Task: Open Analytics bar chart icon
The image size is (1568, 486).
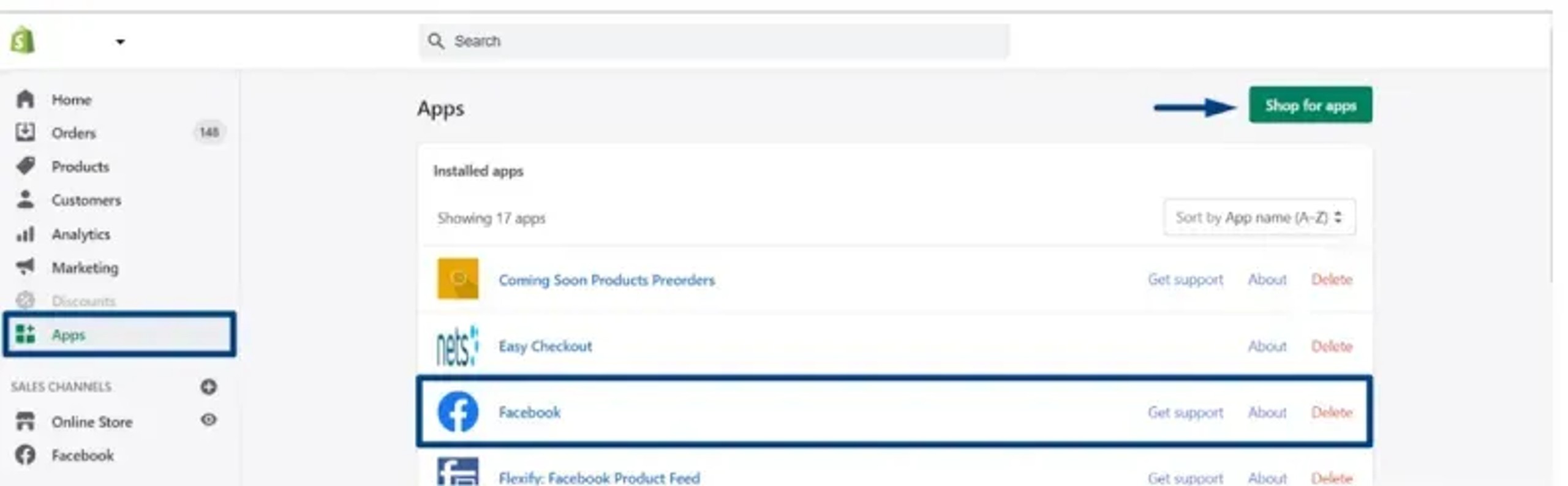Action: click(x=25, y=234)
